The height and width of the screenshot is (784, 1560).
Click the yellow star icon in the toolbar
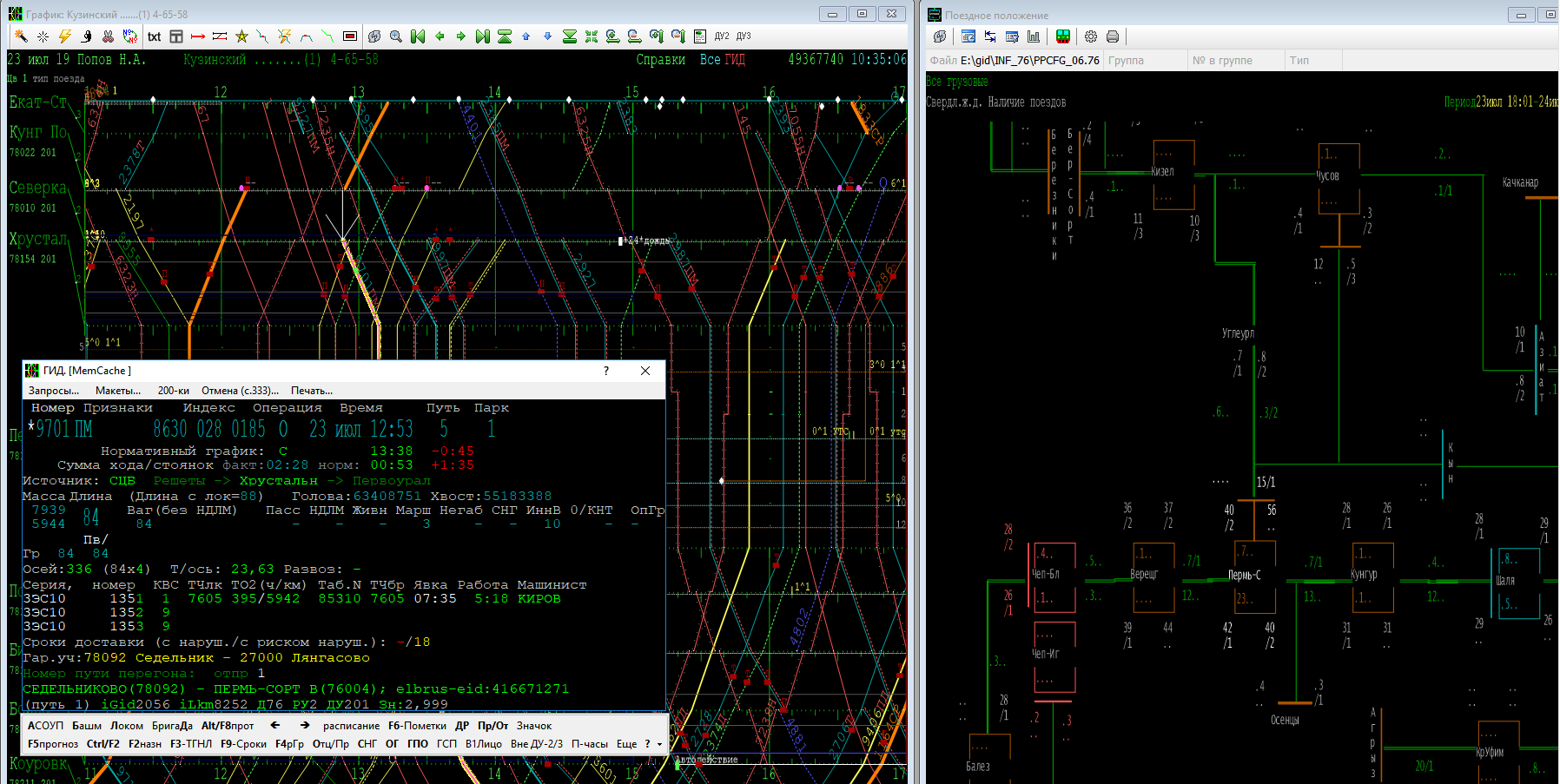tap(241, 36)
